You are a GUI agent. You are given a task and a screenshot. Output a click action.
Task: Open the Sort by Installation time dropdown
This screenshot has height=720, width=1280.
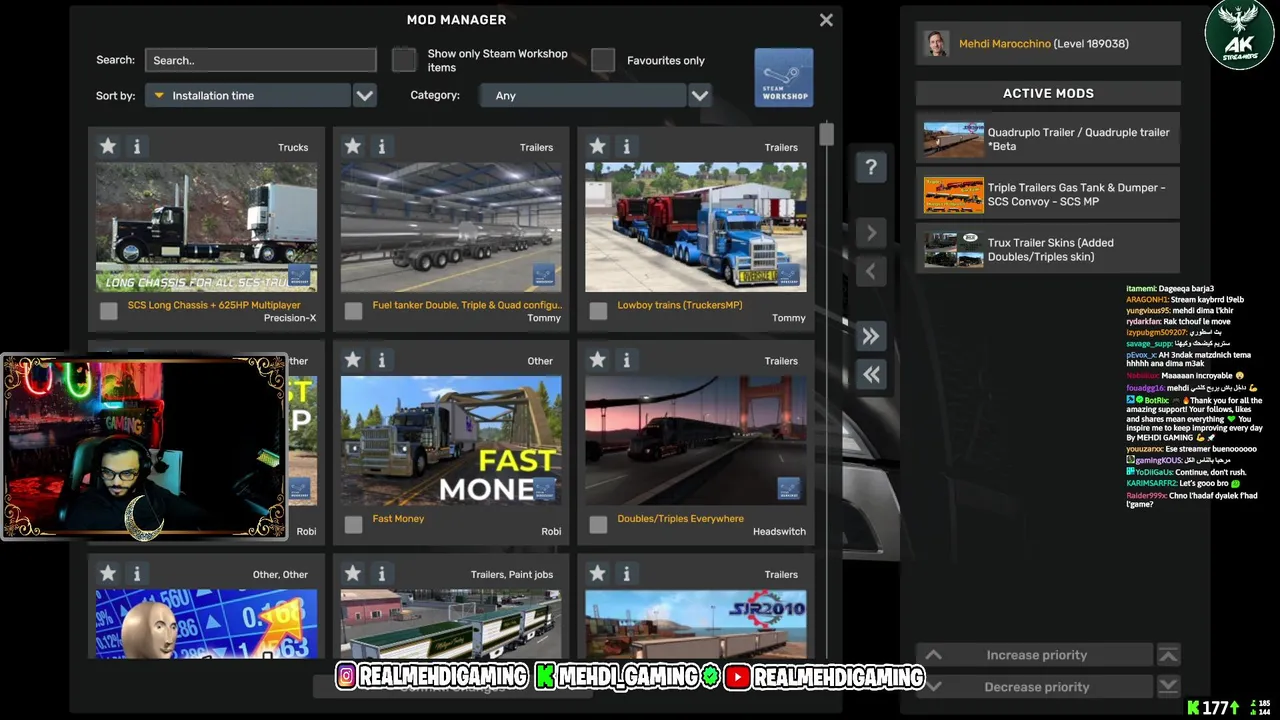(x=248, y=95)
